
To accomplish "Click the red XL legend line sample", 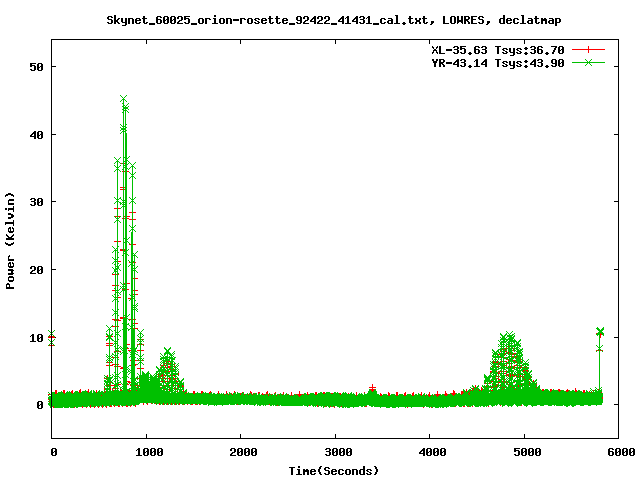I will click(x=588, y=50).
